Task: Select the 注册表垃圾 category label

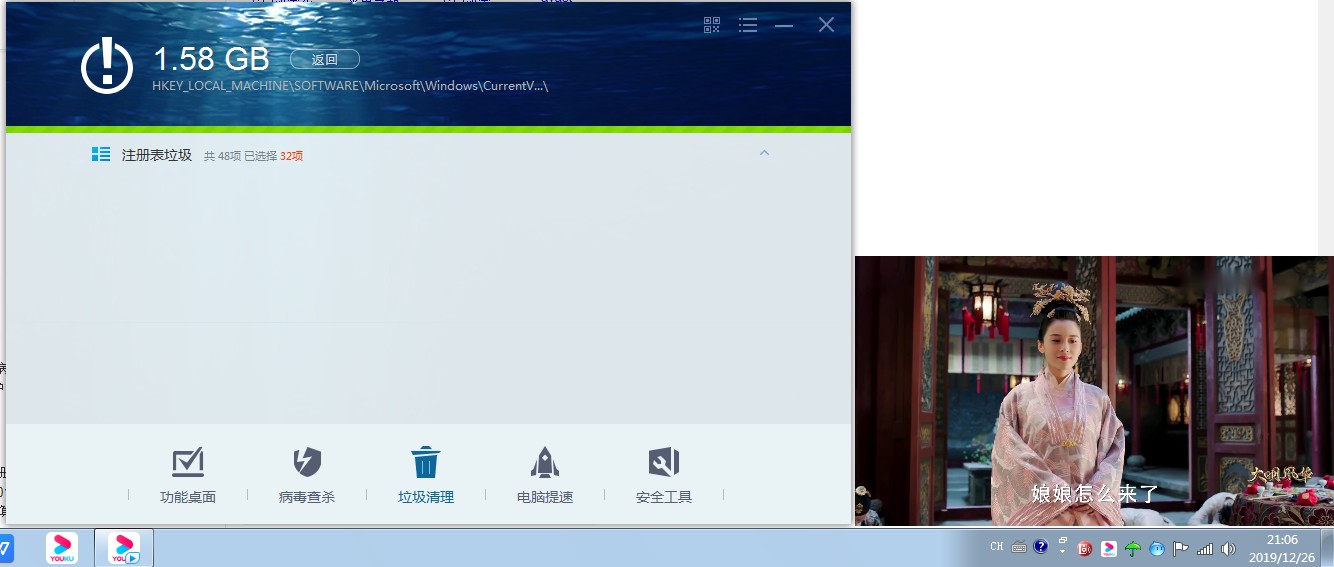Action: pyautogui.click(x=157, y=155)
